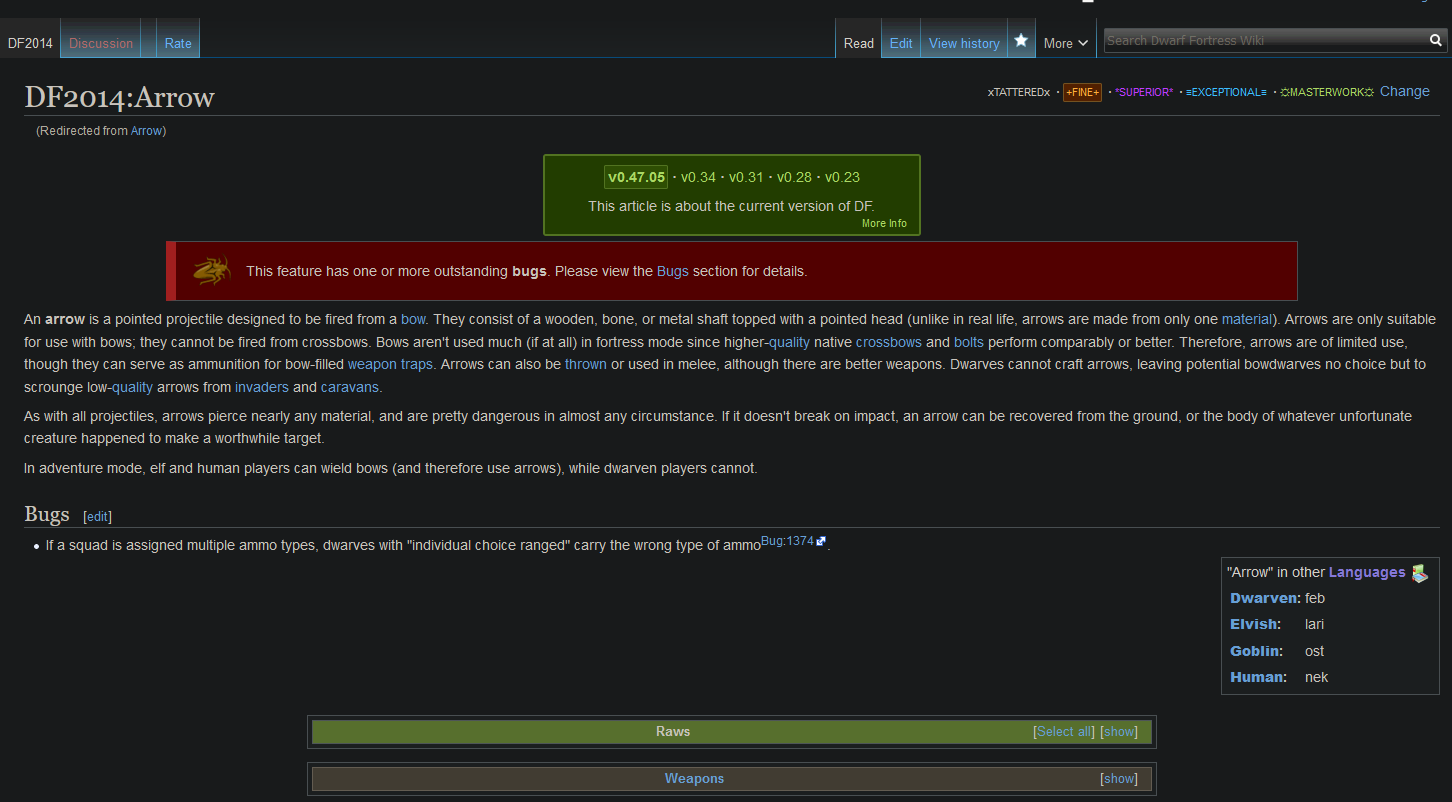Open the Edit tab
Screen dimensions: 1452x802
coord(901,43)
